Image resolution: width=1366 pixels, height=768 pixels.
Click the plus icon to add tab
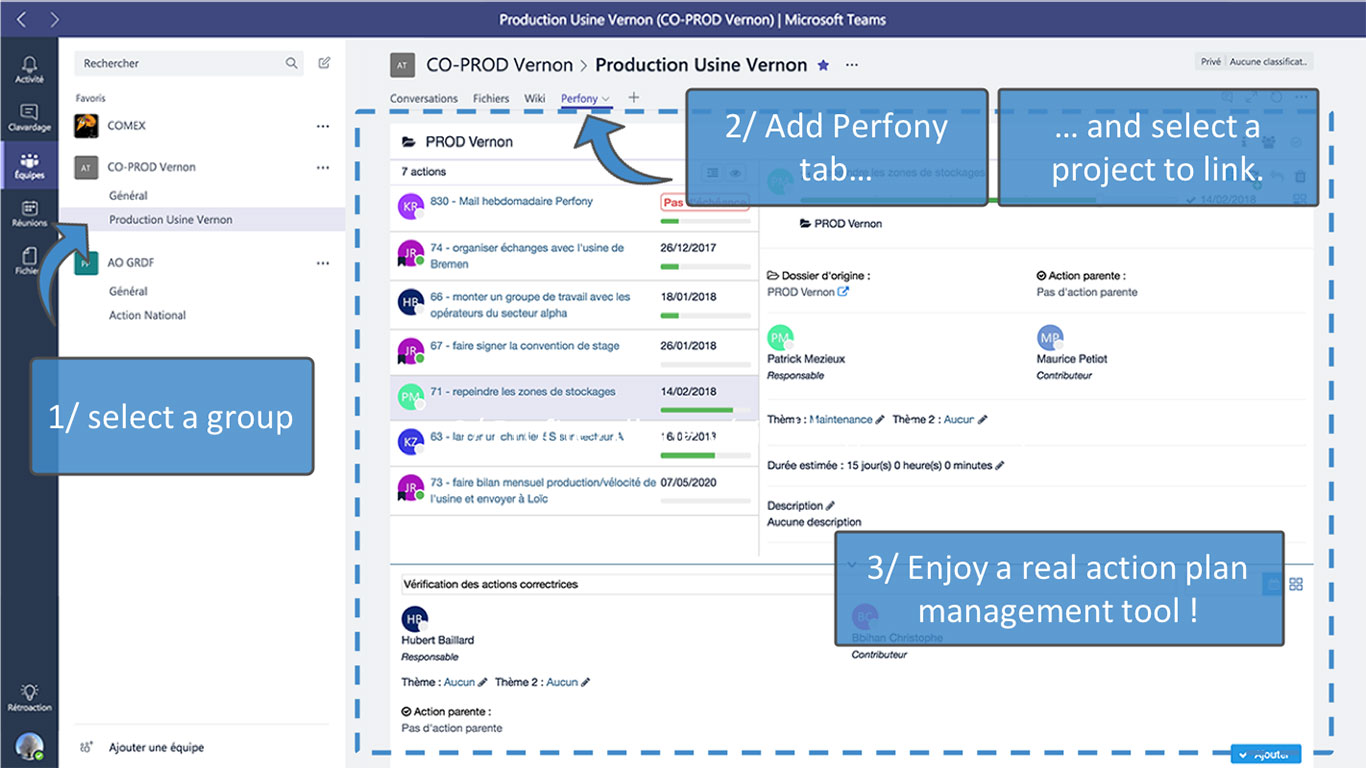(633, 98)
